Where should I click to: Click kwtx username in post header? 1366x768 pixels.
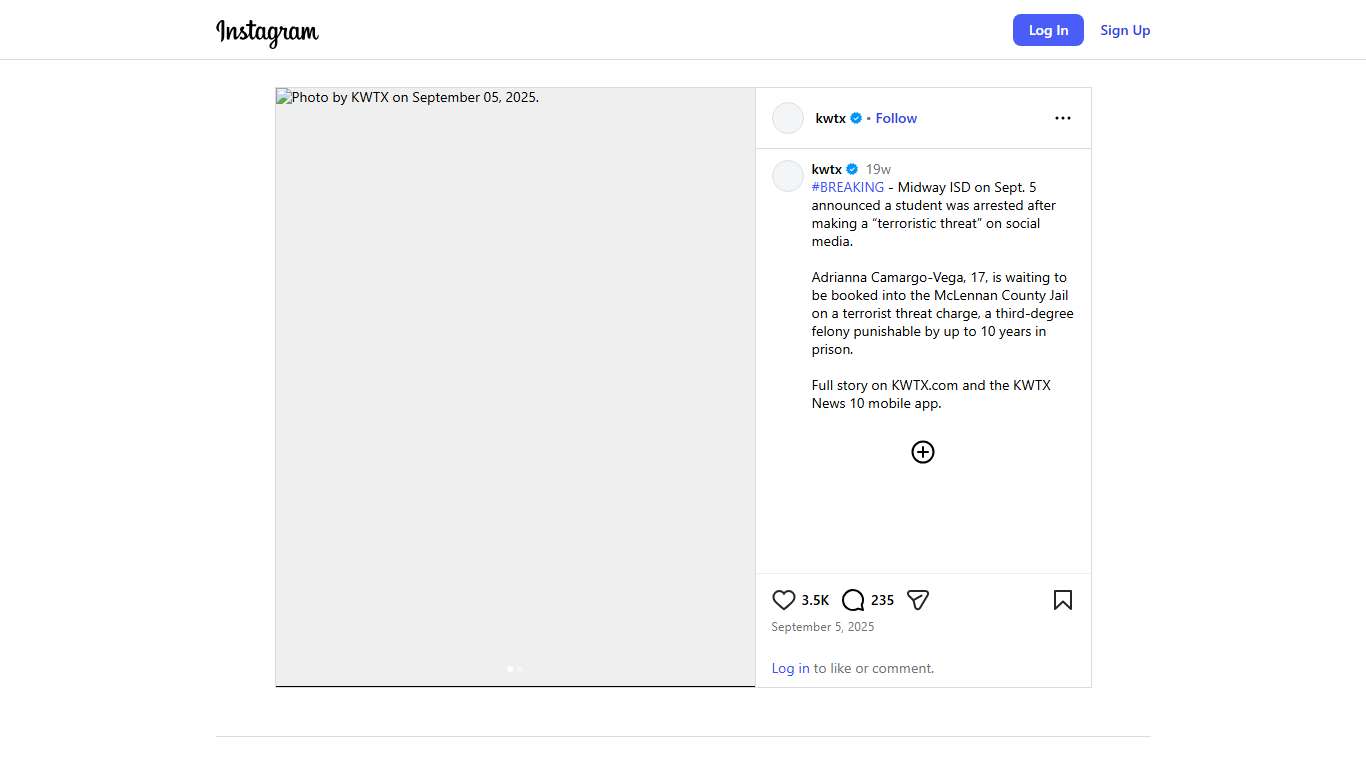click(830, 118)
